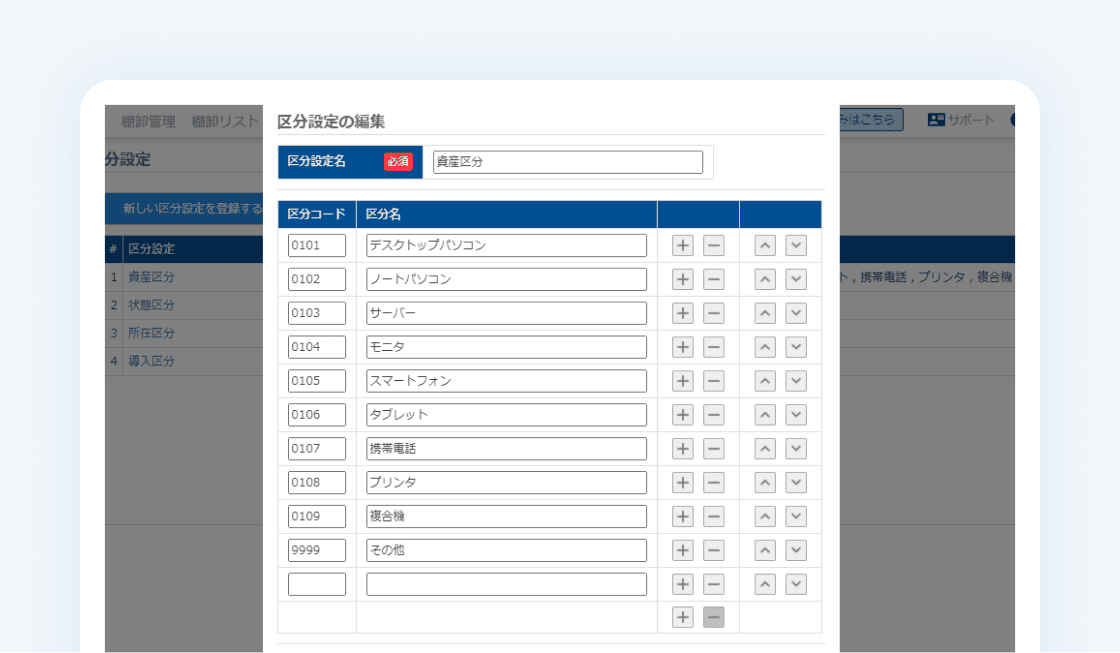Select 資産区分 row in background list
This screenshot has height=653, width=1120.
tap(151, 276)
